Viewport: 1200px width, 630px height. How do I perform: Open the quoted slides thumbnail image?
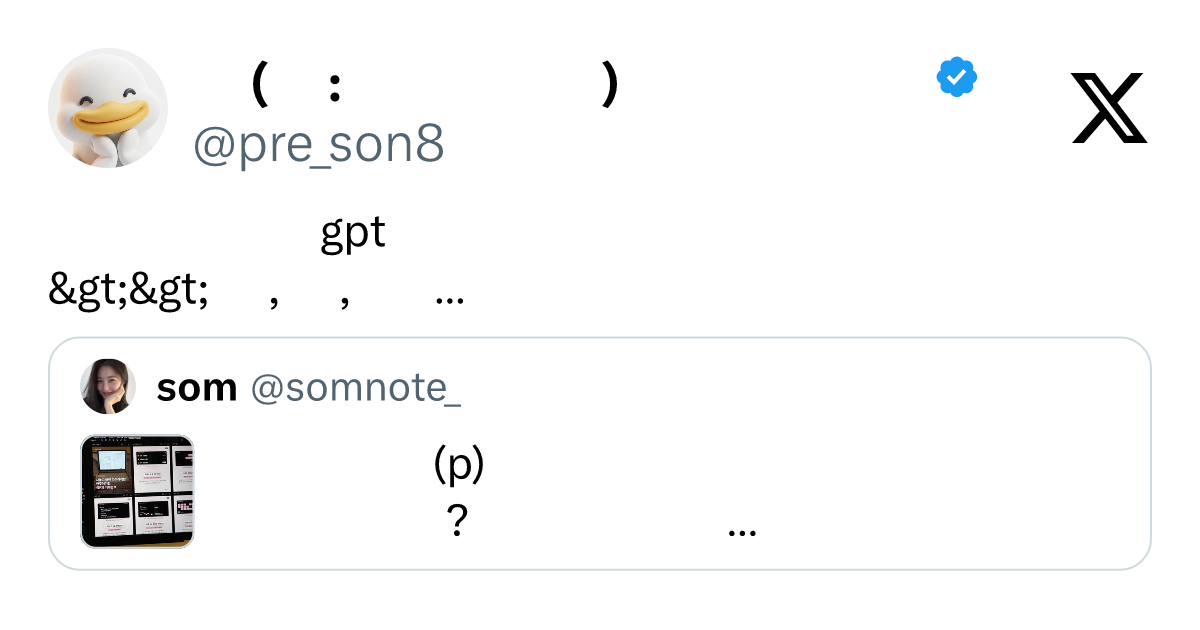(137, 491)
